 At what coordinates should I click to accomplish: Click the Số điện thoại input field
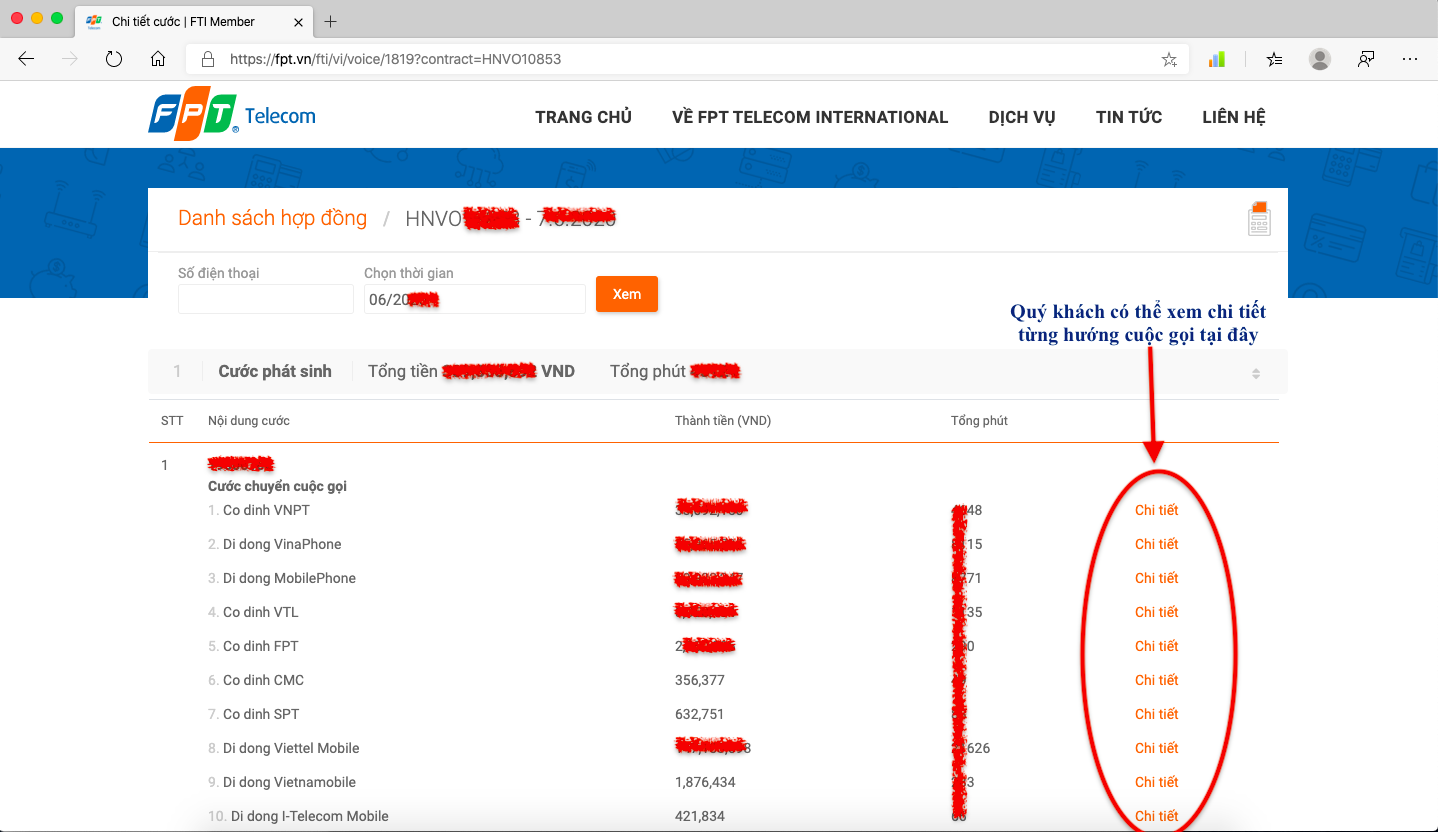click(266, 299)
